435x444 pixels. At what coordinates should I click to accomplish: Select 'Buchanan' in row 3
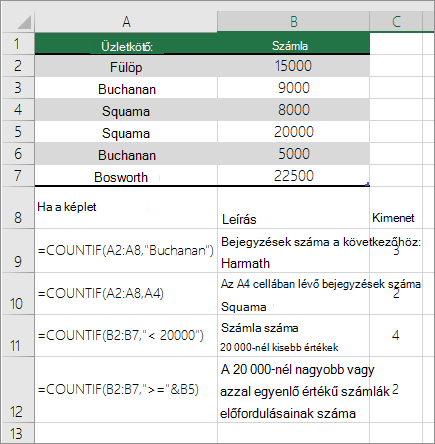[x=126, y=88]
